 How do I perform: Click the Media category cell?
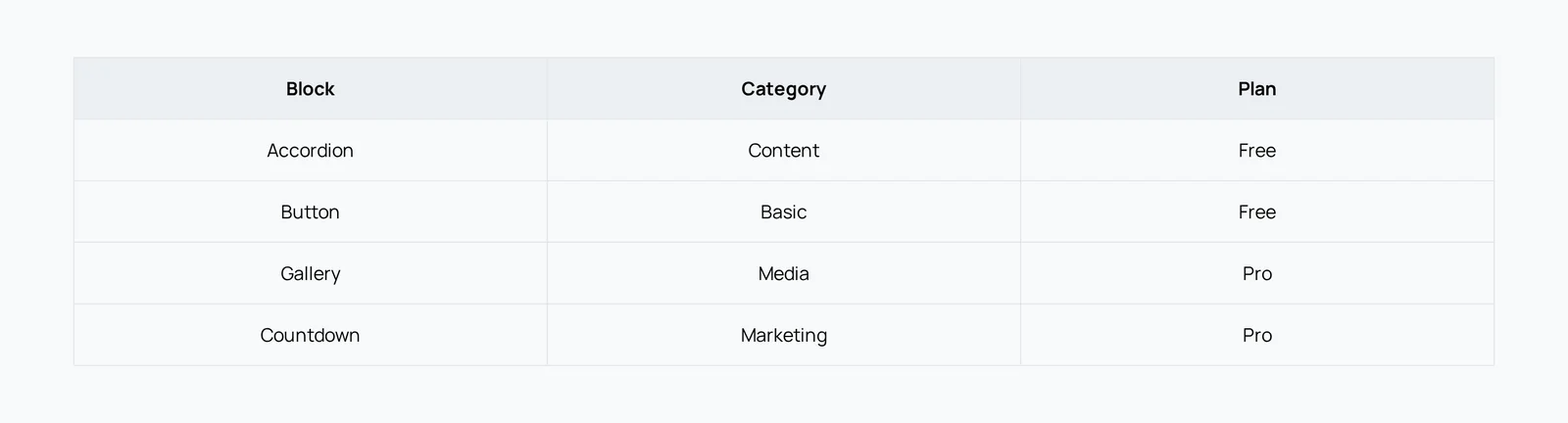tap(784, 274)
